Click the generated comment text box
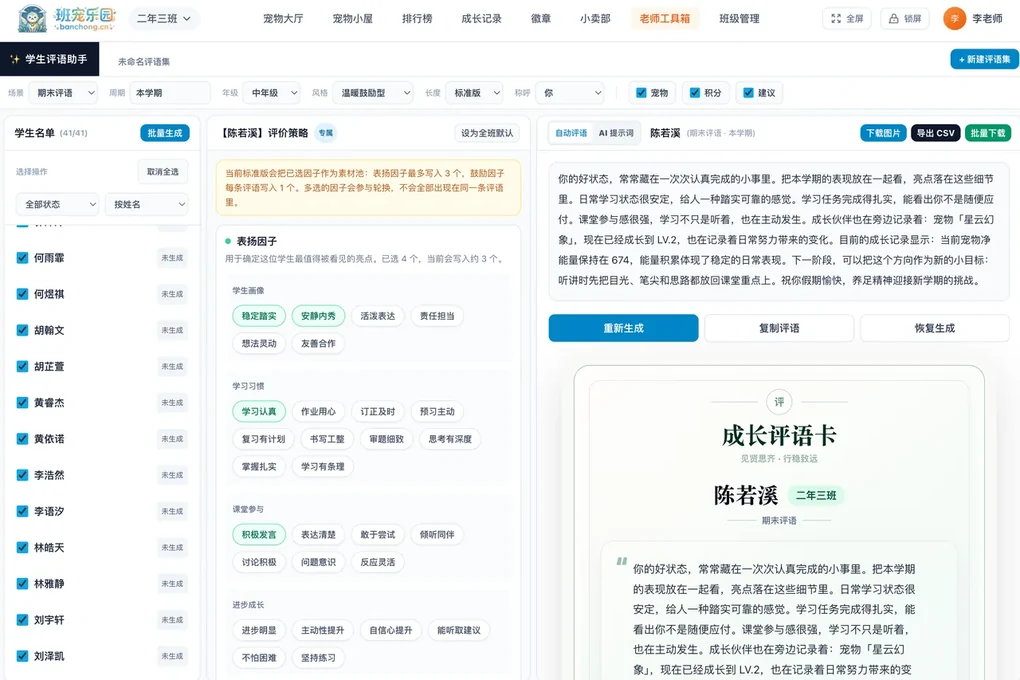1020x680 pixels. (x=779, y=230)
